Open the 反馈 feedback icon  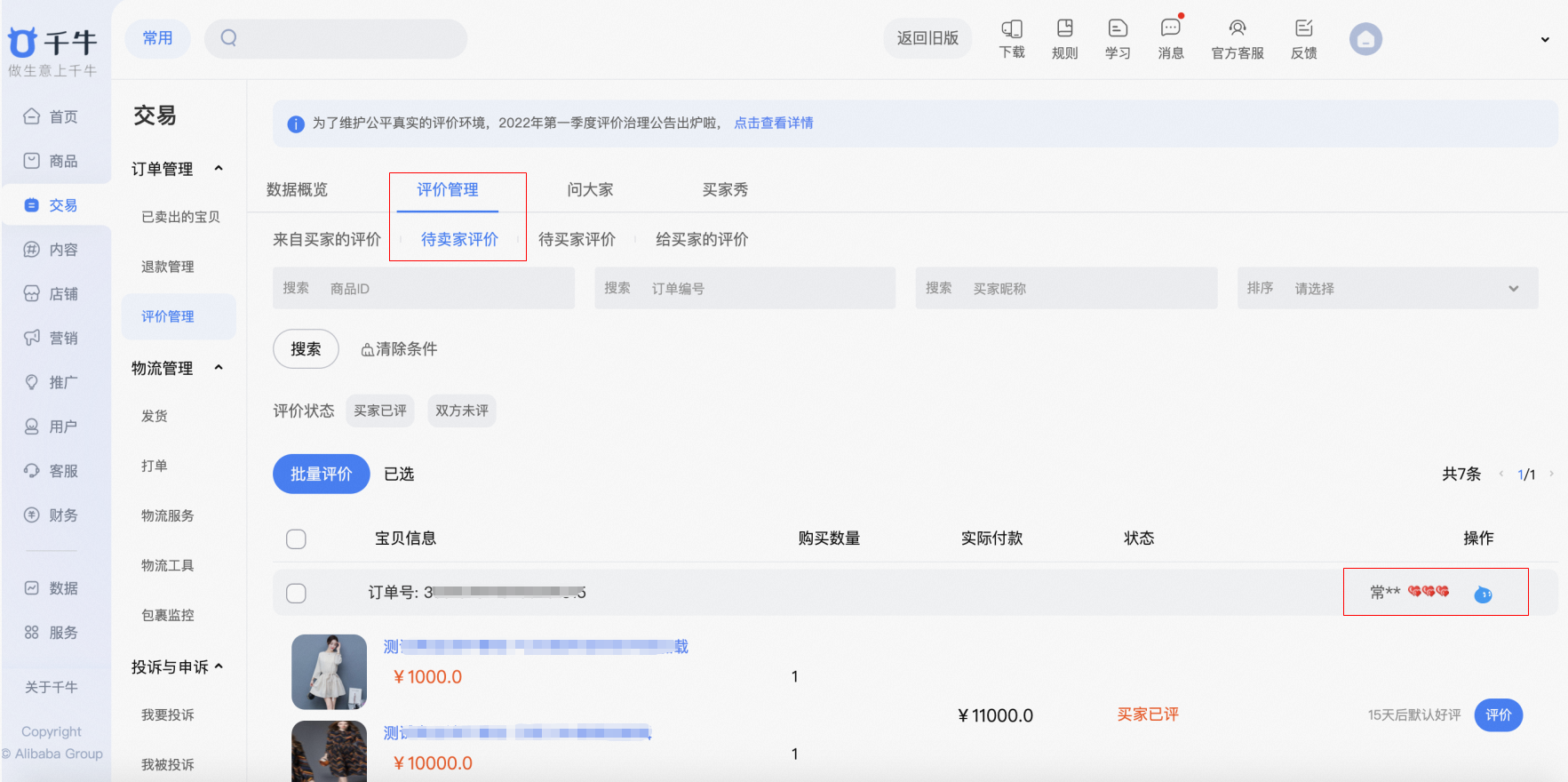[1303, 39]
